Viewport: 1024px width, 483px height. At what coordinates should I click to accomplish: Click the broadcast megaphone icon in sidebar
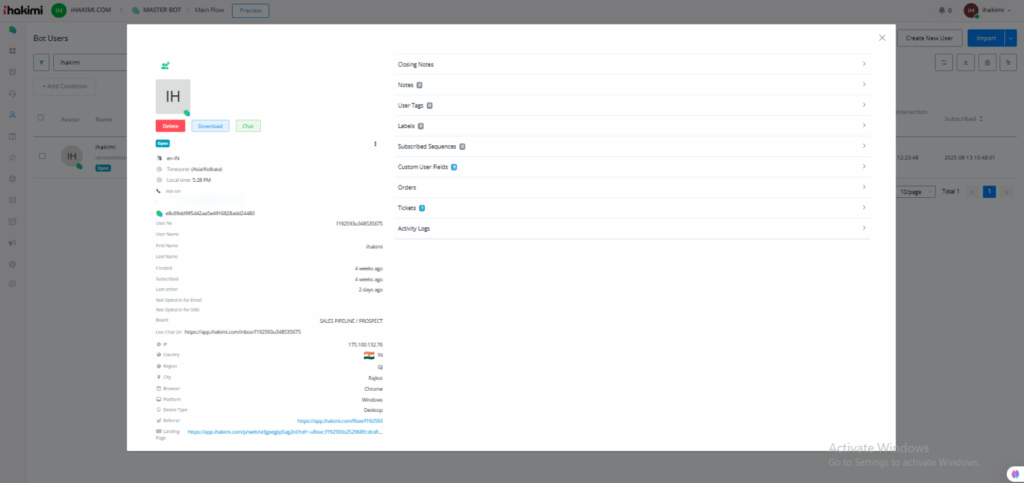(x=12, y=243)
